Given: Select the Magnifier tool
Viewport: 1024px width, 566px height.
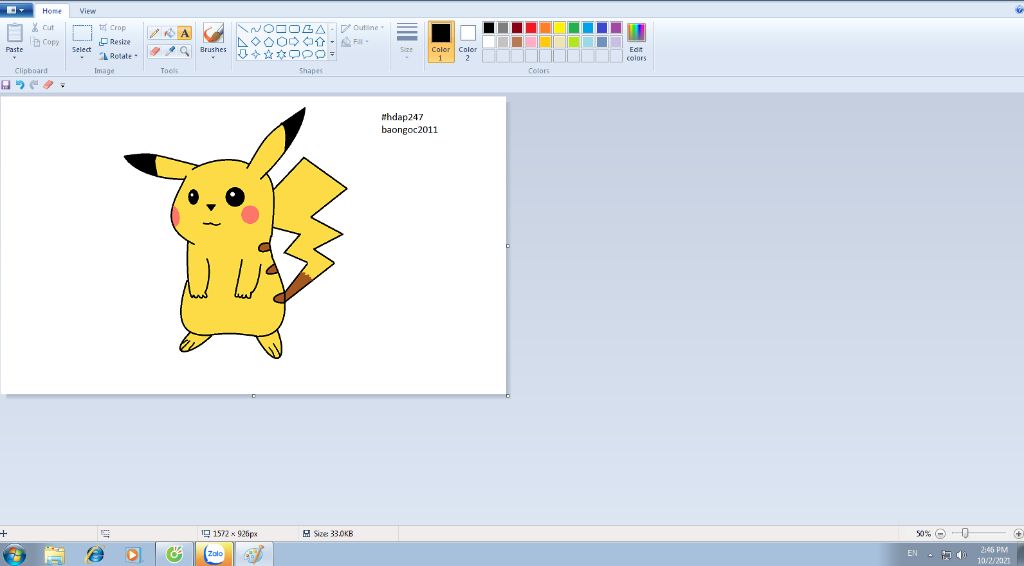Looking at the screenshot, I should point(184,51).
